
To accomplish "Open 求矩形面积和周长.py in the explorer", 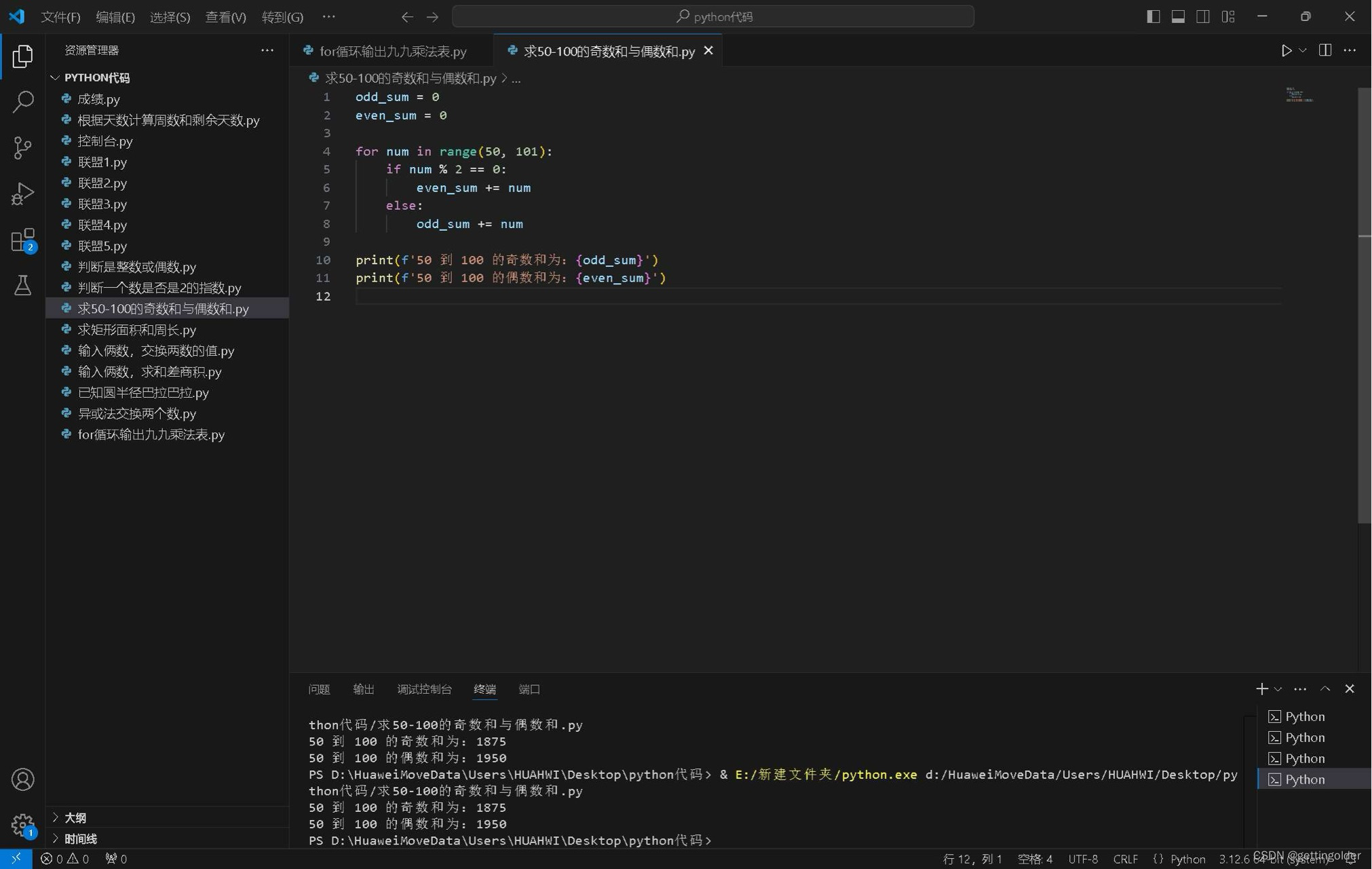I will [136, 330].
